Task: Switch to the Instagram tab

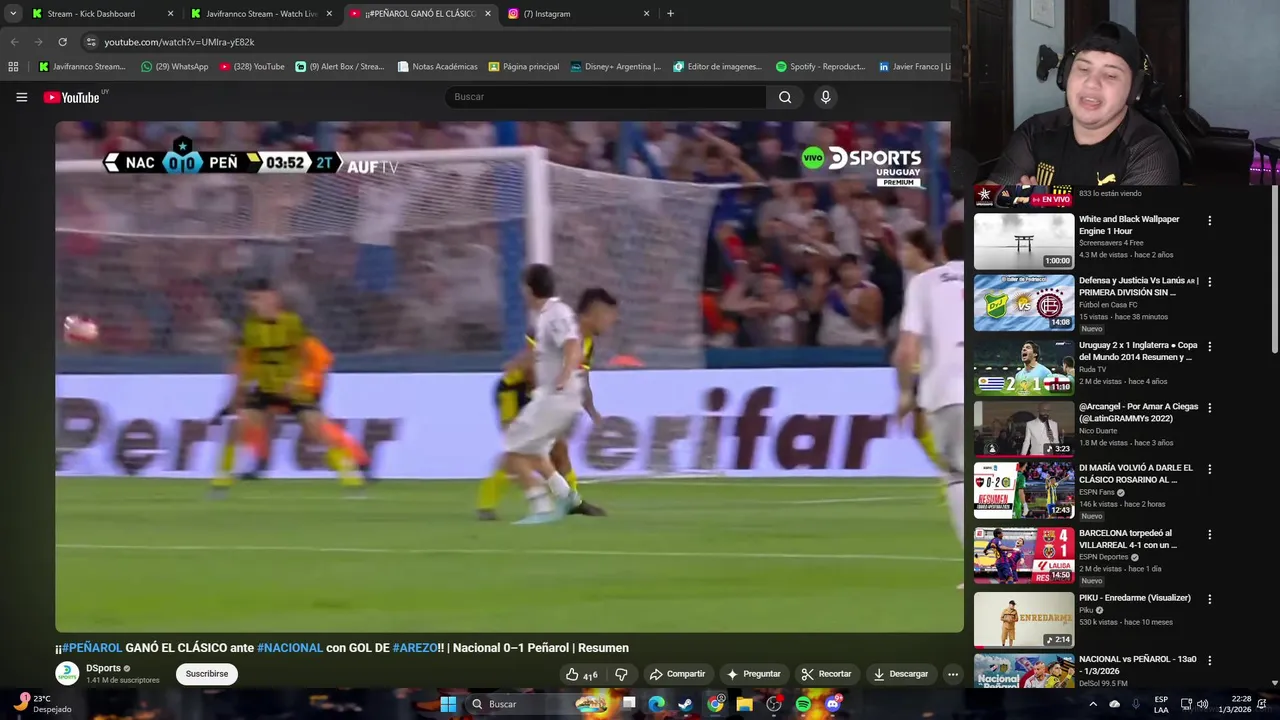Action: click(x=579, y=14)
